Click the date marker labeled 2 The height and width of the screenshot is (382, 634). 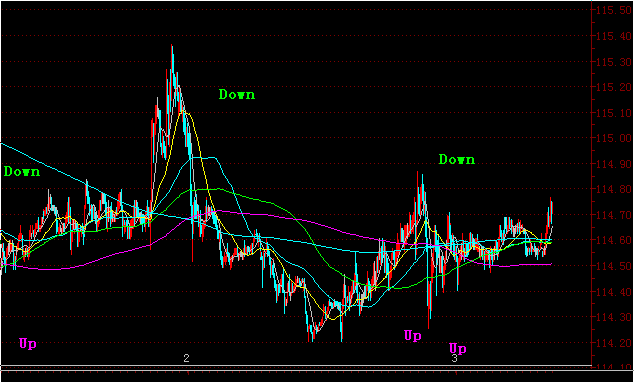186,358
